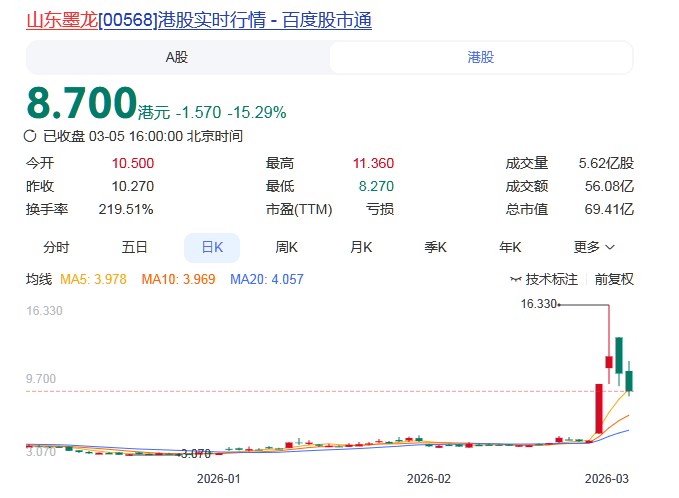Switch to 五日 five-day chart
Image resolution: width=679 pixels, height=498 pixels.
(x=134, y=247)
